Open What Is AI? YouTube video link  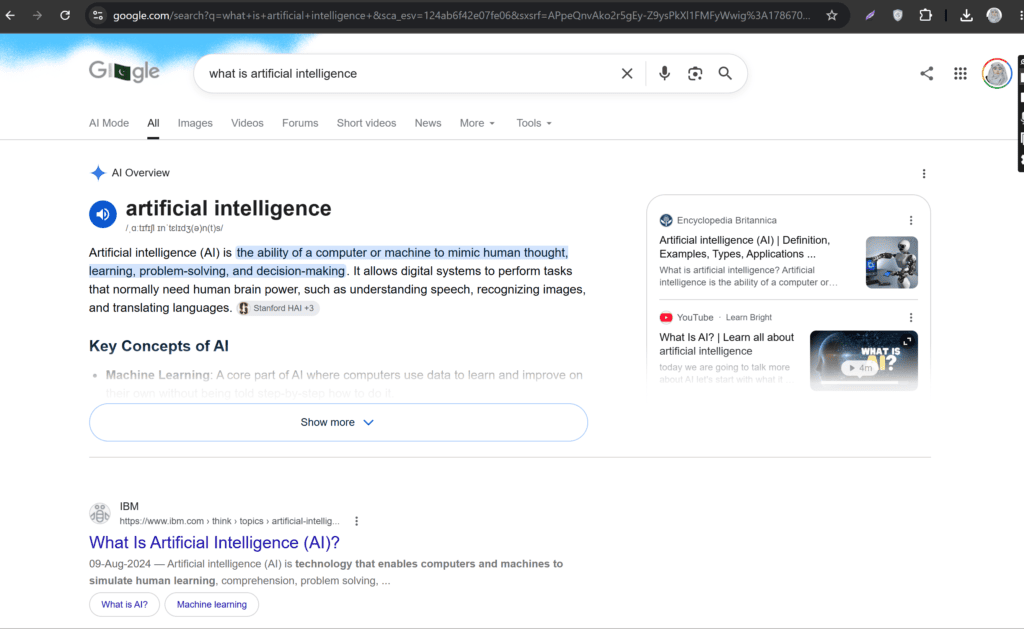coord(726,344)
